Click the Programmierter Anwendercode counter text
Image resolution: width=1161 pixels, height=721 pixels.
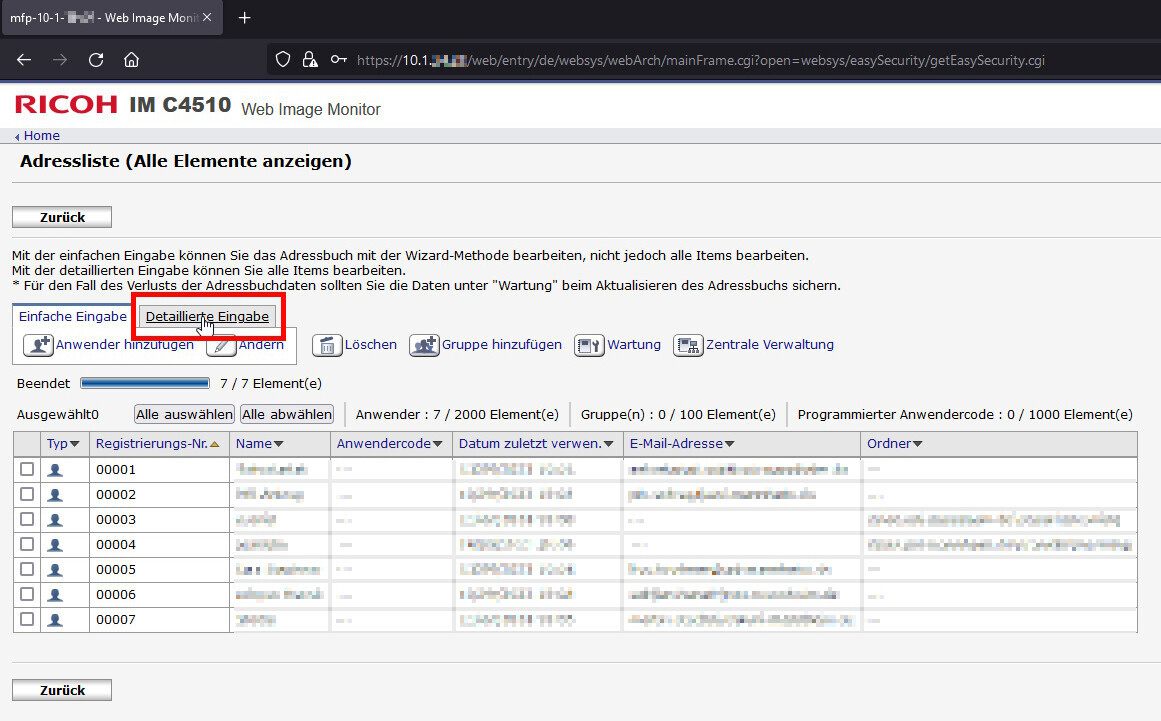(965, 415)
